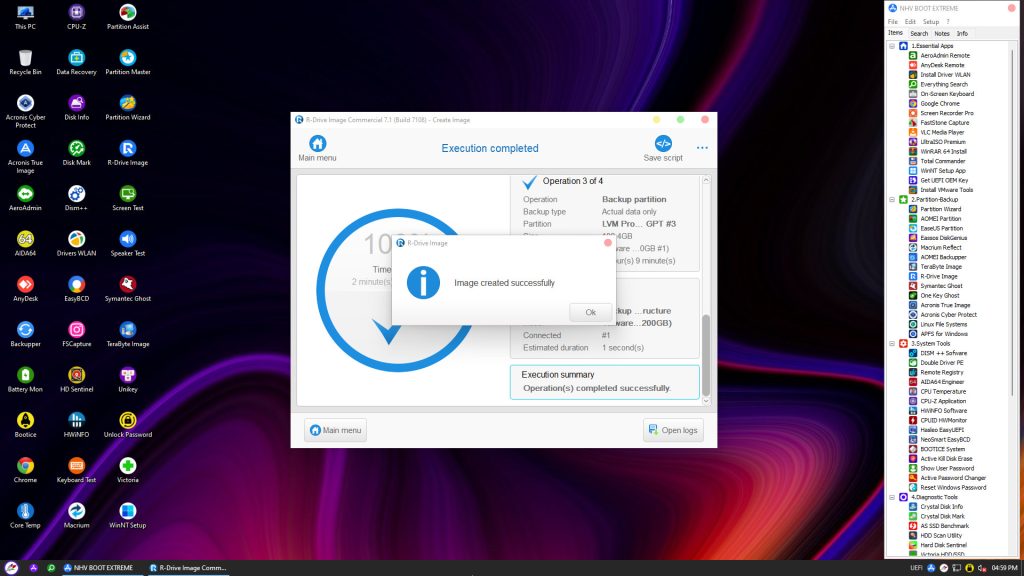Image resolution: width=1024 pixels, height=576 pixels.
Task: Select Crystal Disk Info tree entry
Action: pyautogui.click(x=942, y=507)
